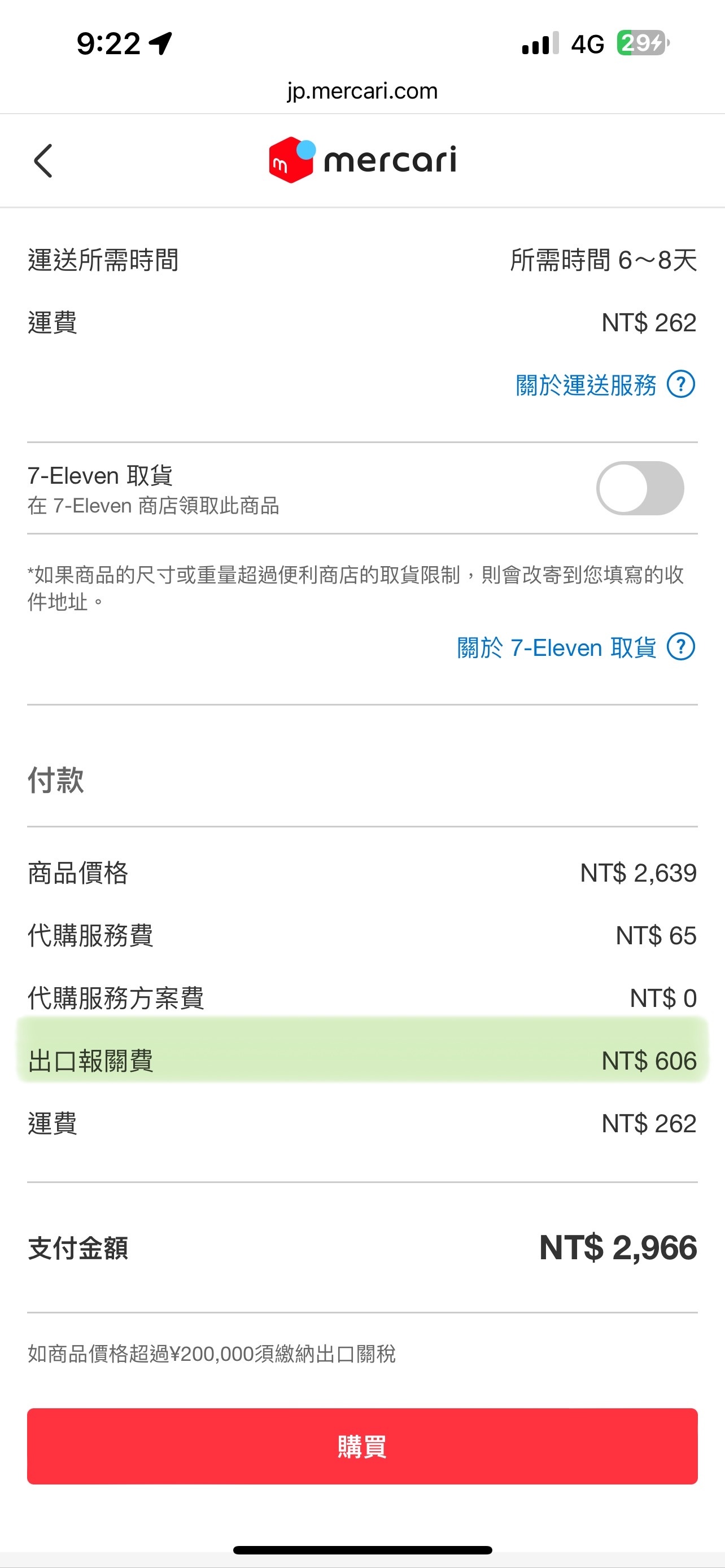Screen dimensions: 725x1568
Task: Tap the jp.mercari.com address bar
Action: [362, 91]
